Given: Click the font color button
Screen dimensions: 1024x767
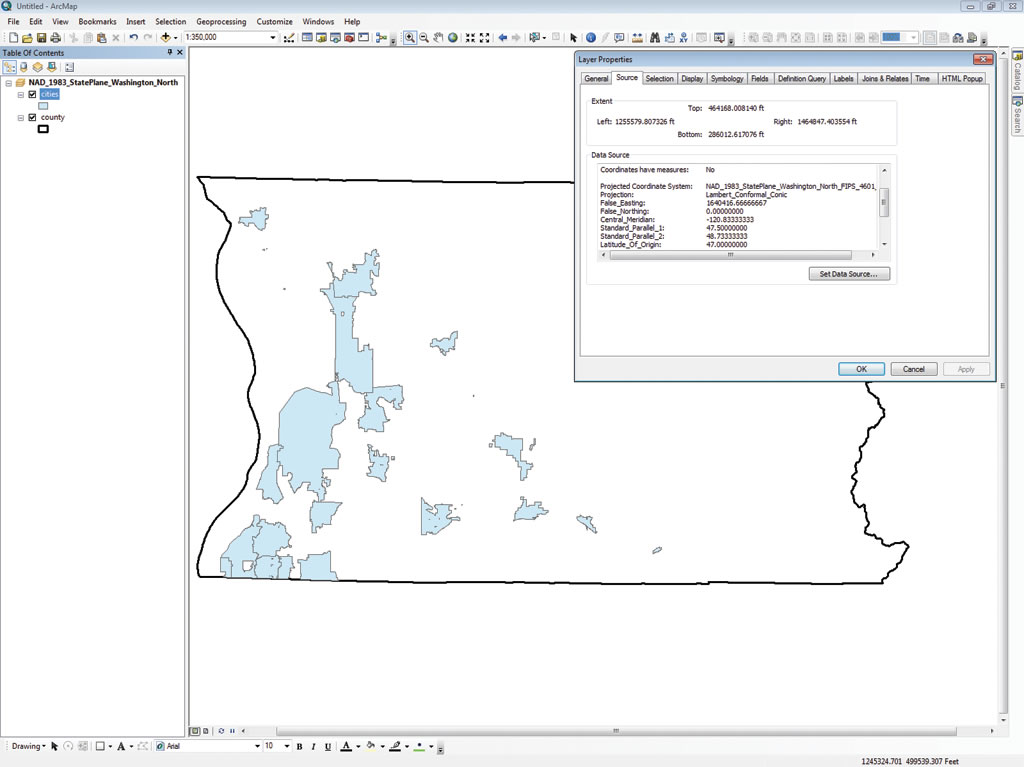Looking at the screenshot, I should [346, 746].
